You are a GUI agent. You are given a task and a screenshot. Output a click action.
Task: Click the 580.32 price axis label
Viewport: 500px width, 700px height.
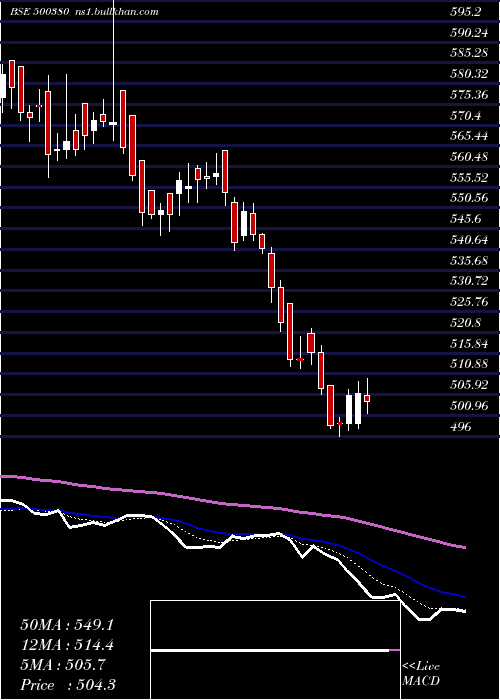point(469,74)
